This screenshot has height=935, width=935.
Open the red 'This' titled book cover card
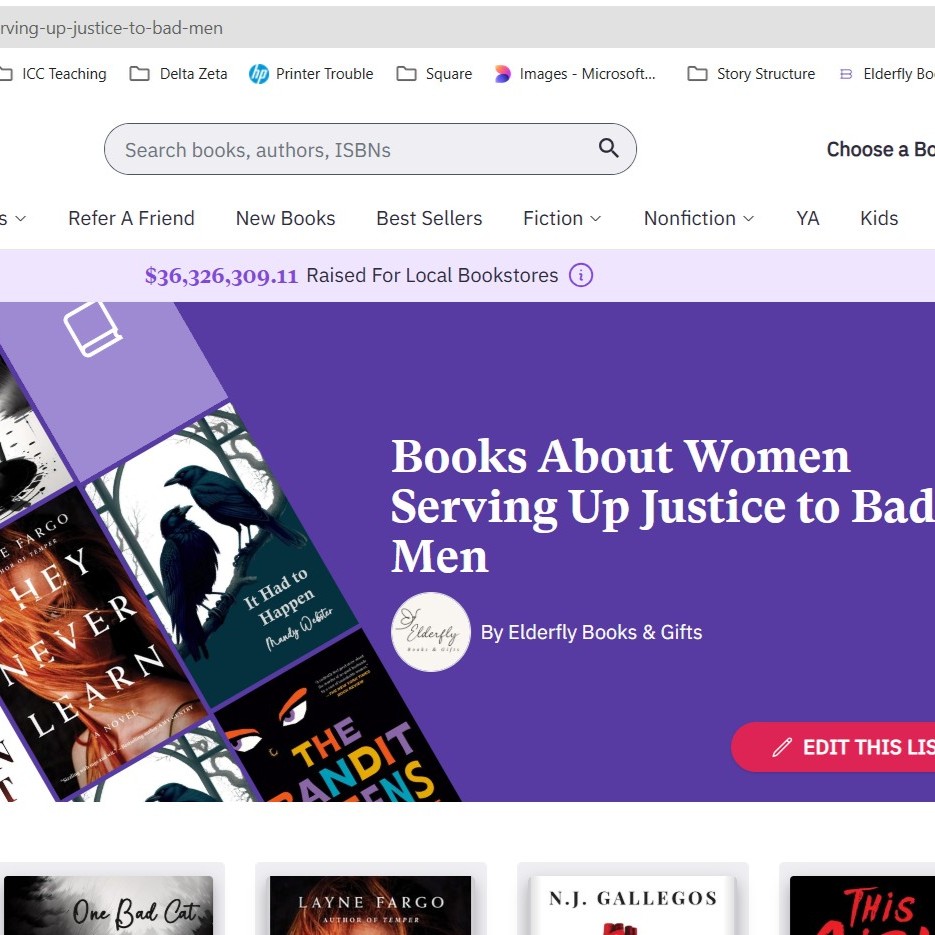[x=862, y=906]
